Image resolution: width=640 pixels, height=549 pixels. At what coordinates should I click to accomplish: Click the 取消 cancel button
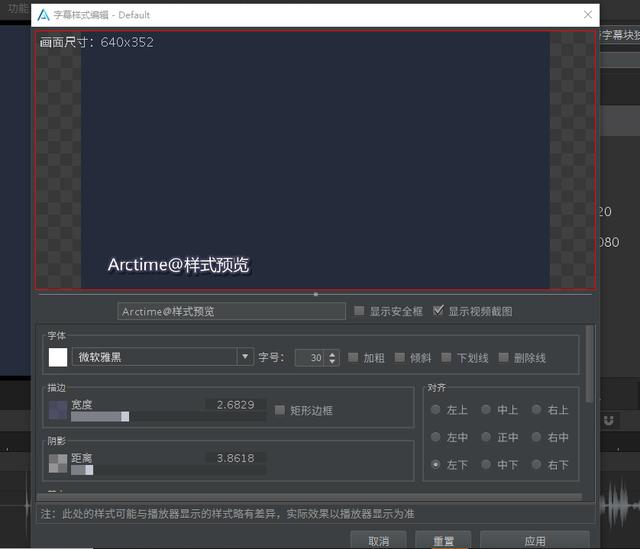pyautogui.click(x=378, y=540)
